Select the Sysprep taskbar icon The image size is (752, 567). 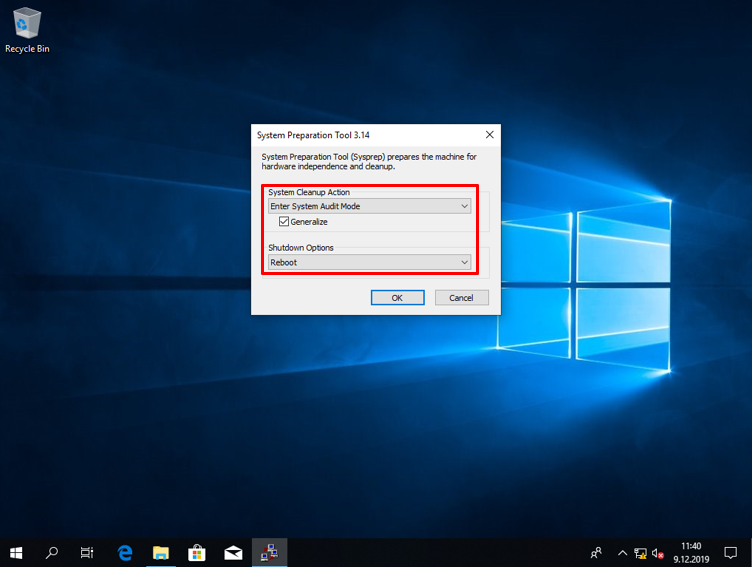[270, 553]
